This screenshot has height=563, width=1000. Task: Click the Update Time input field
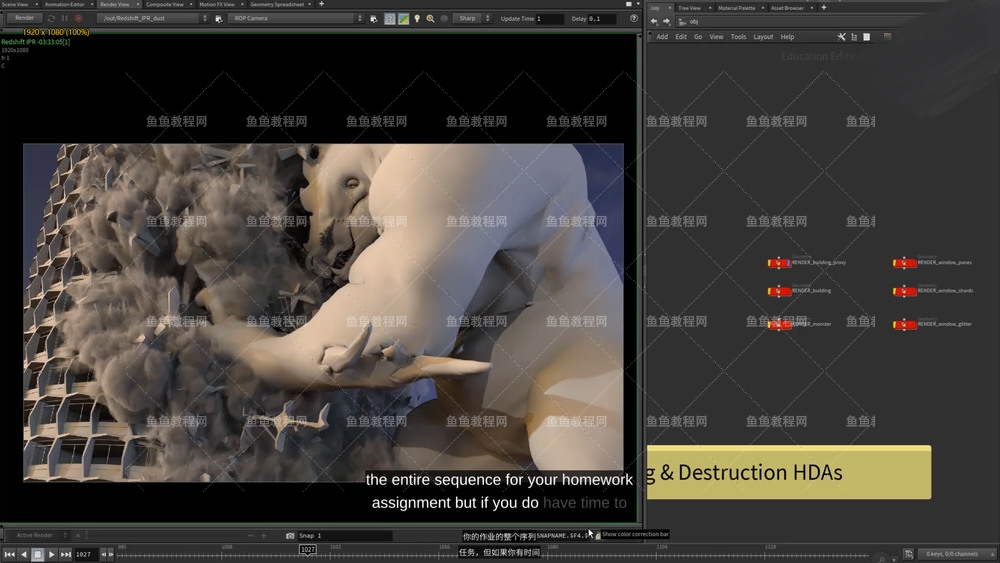click(549, 18)
